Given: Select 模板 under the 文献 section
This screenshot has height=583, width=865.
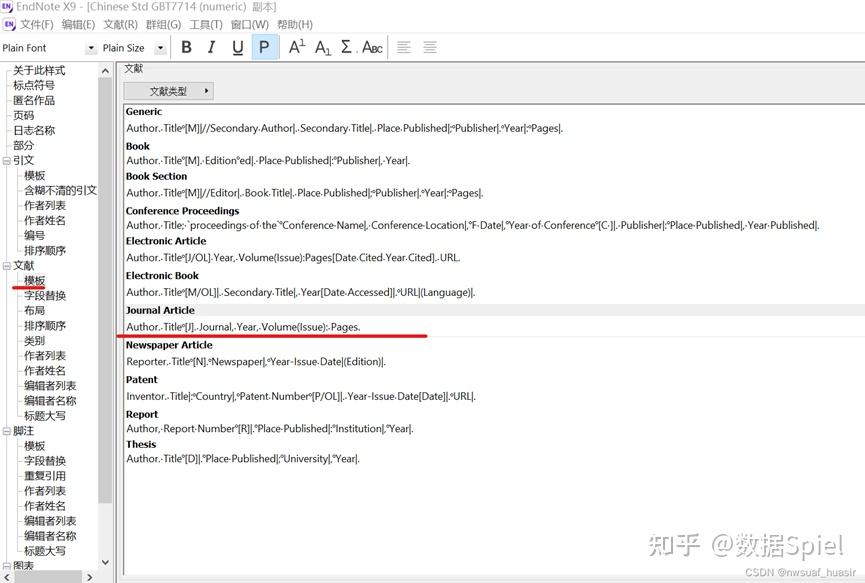Looking at the screenshot, I should point(33,280).
